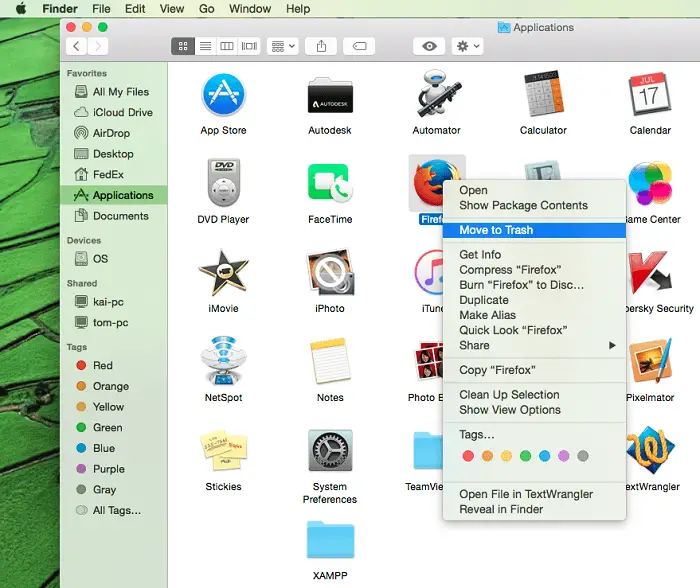Select the DVD Player app icon

pyautogui.click(x=223, y=182)
